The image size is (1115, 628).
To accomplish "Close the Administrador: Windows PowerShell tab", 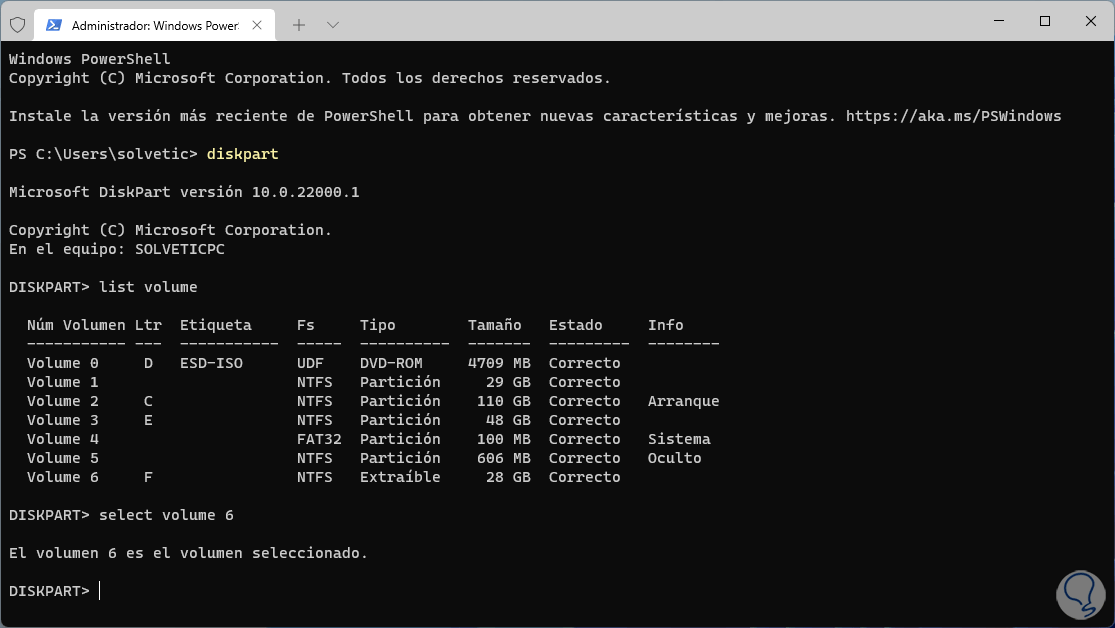I will point(259,24).
